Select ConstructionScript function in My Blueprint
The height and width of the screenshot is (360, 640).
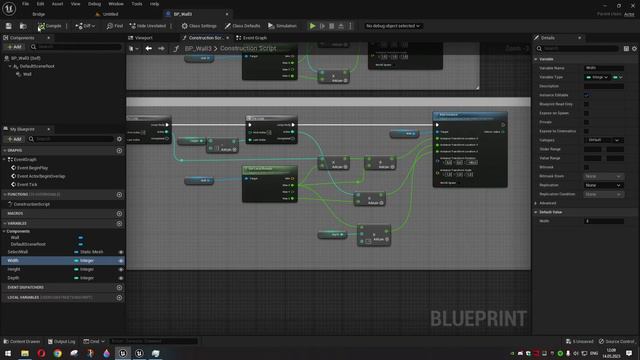point(32,204)
